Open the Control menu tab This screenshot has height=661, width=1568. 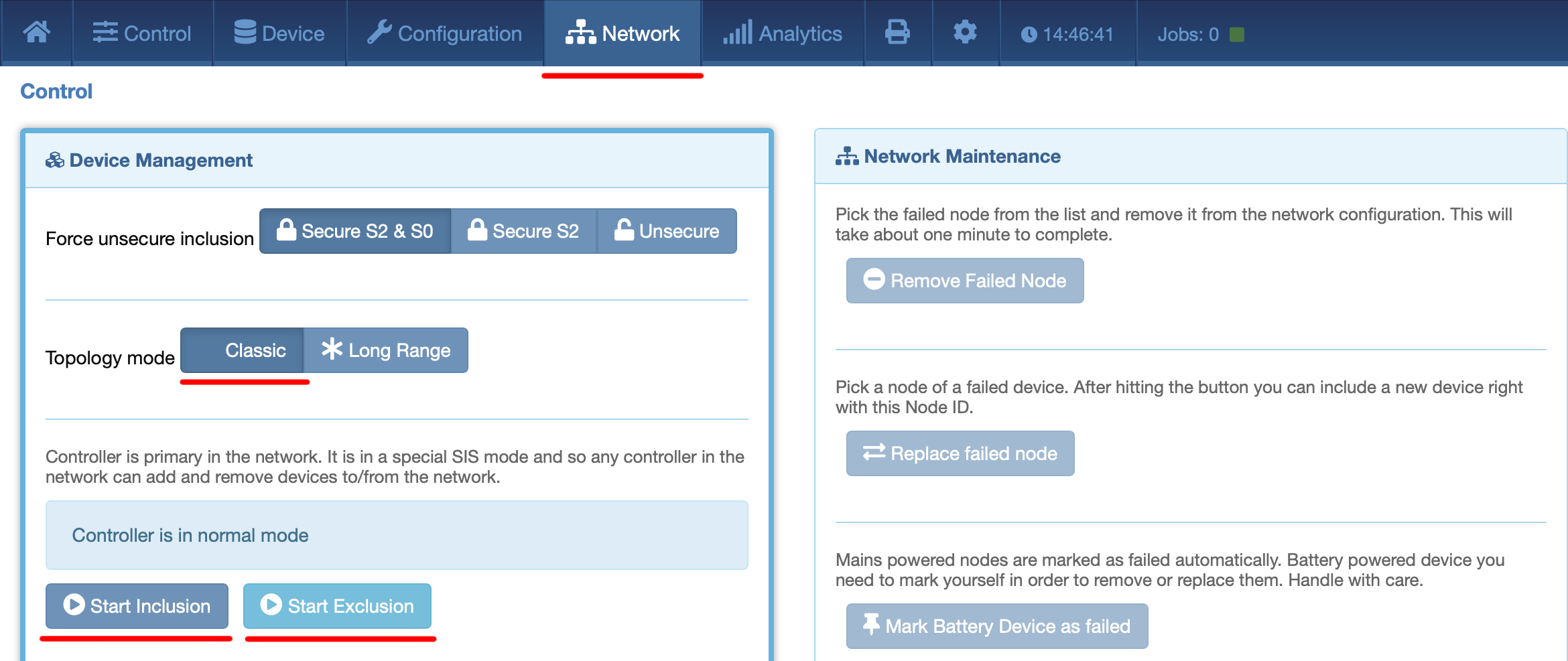point(142,33)
